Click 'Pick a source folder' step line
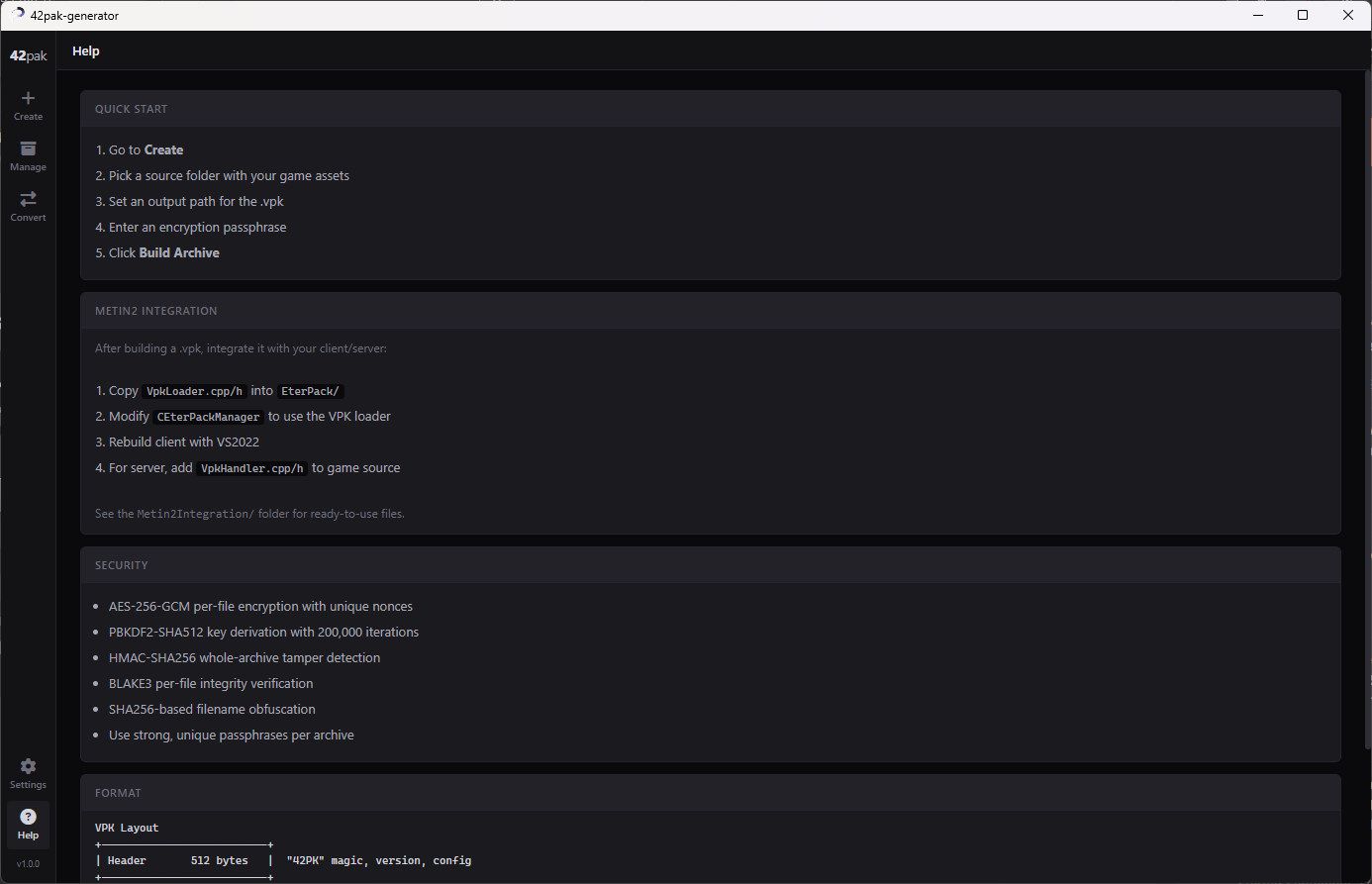This screenshot has width=1372, height=884. [x=223, y=176]
